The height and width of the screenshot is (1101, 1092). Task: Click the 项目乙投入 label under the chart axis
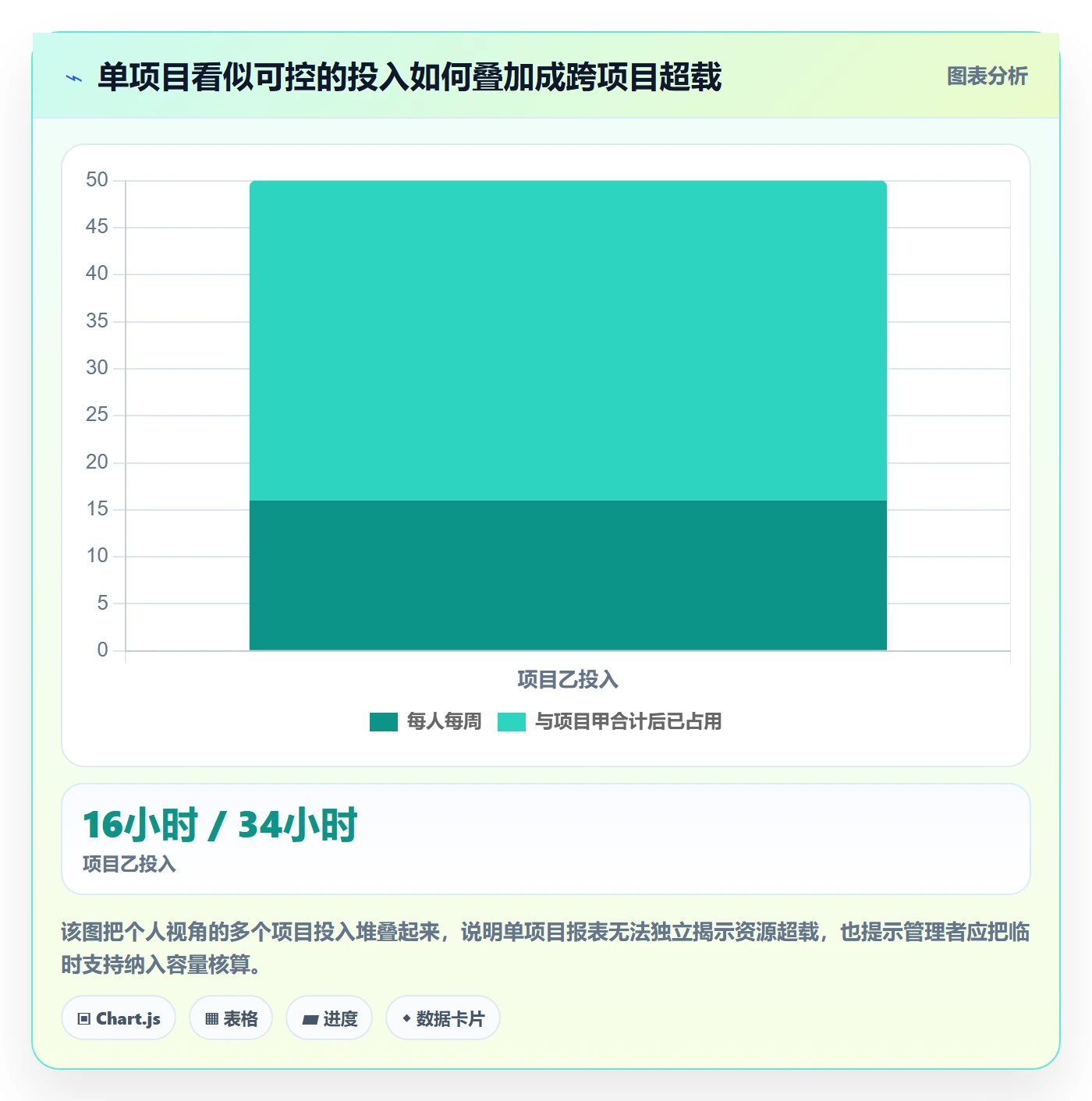point(568,679)
